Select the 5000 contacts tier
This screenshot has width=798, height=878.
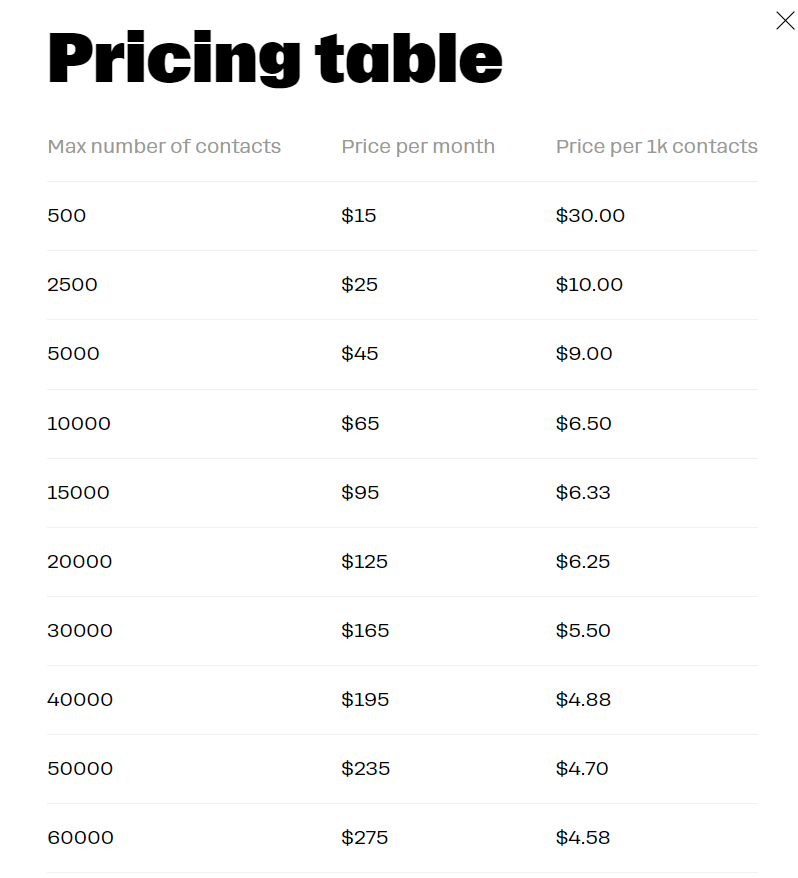pyautogui.click(x=73, y=354)
